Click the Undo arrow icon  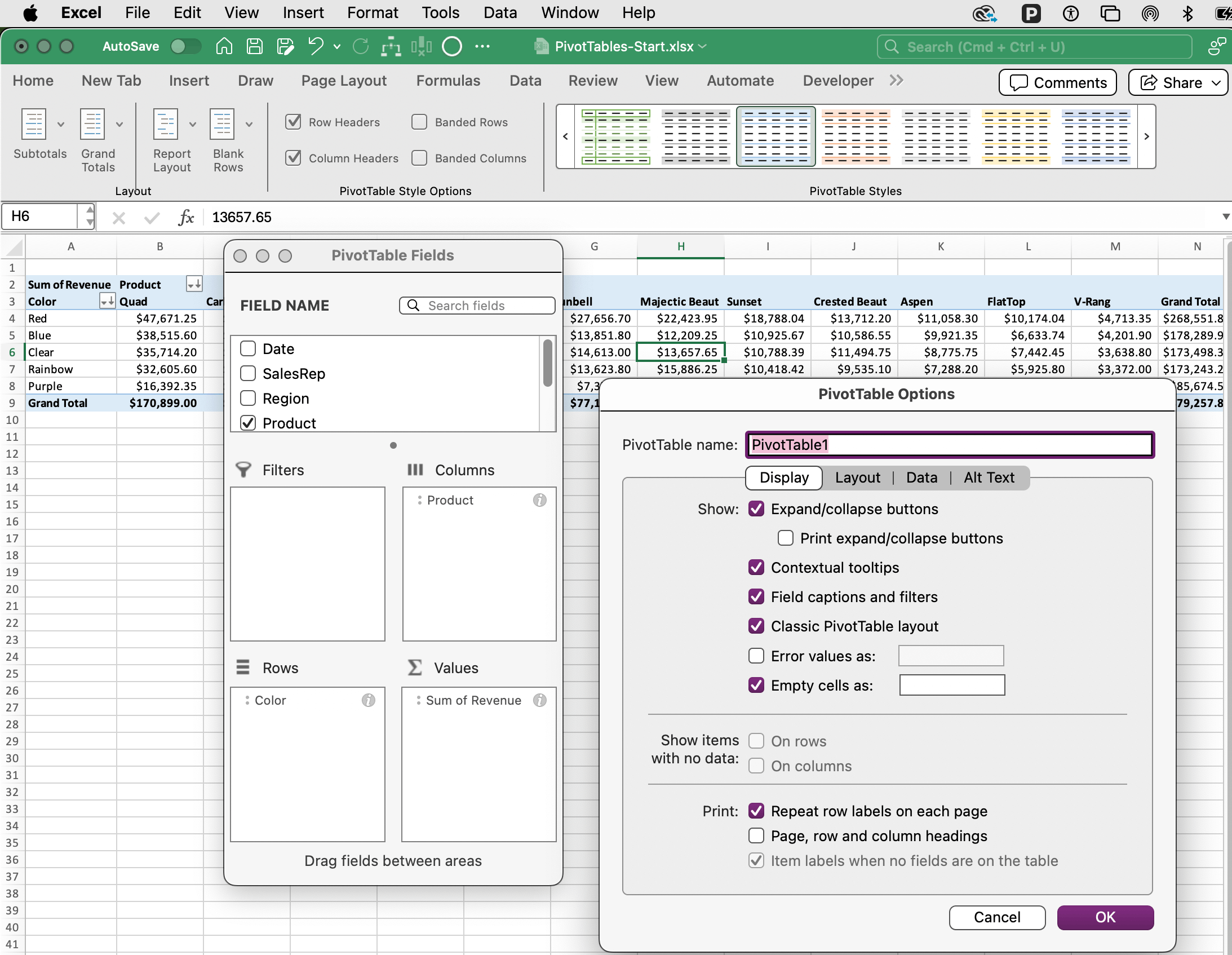pyautogui.click(x=316, y=46)
